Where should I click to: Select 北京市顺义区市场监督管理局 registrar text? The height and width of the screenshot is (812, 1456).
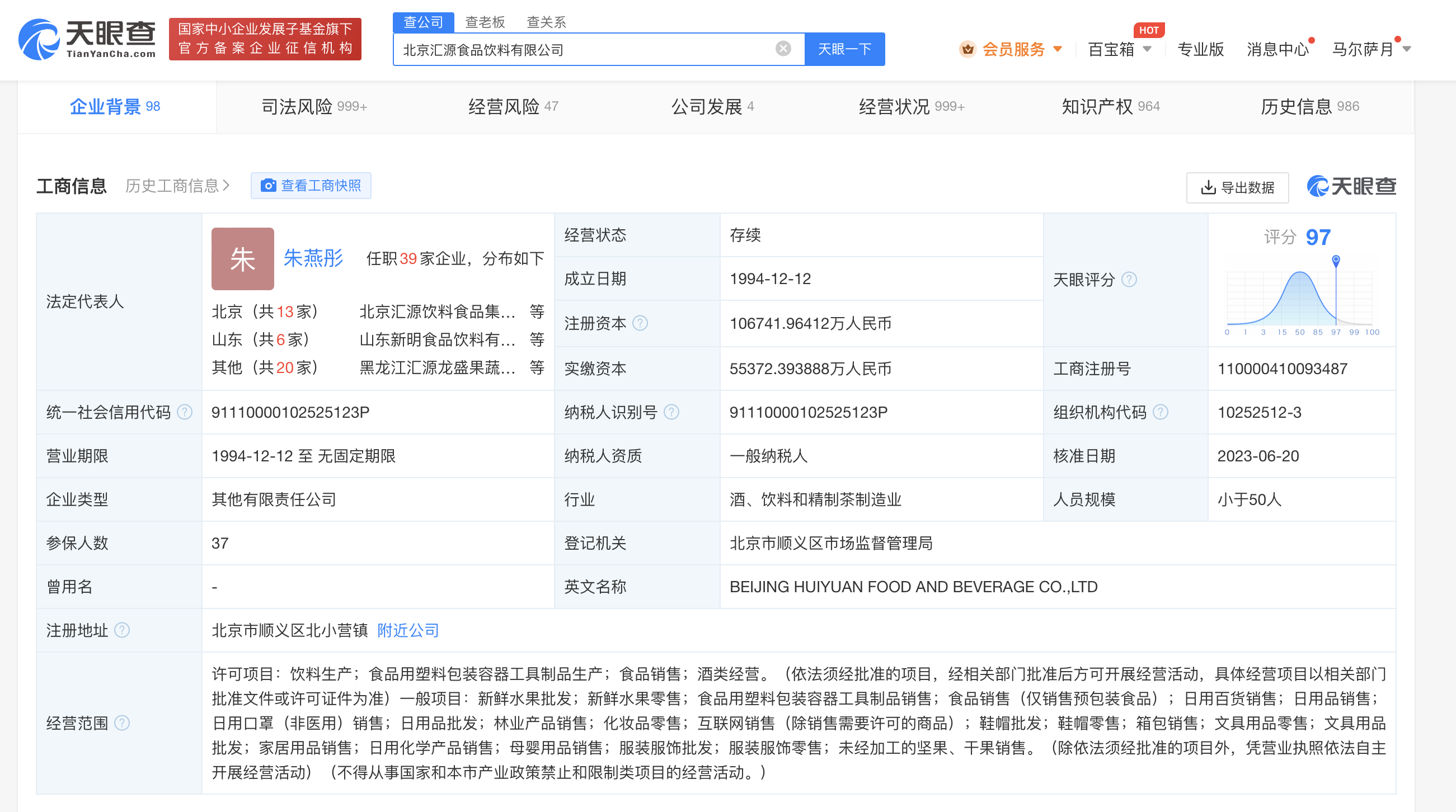point(831,543)
